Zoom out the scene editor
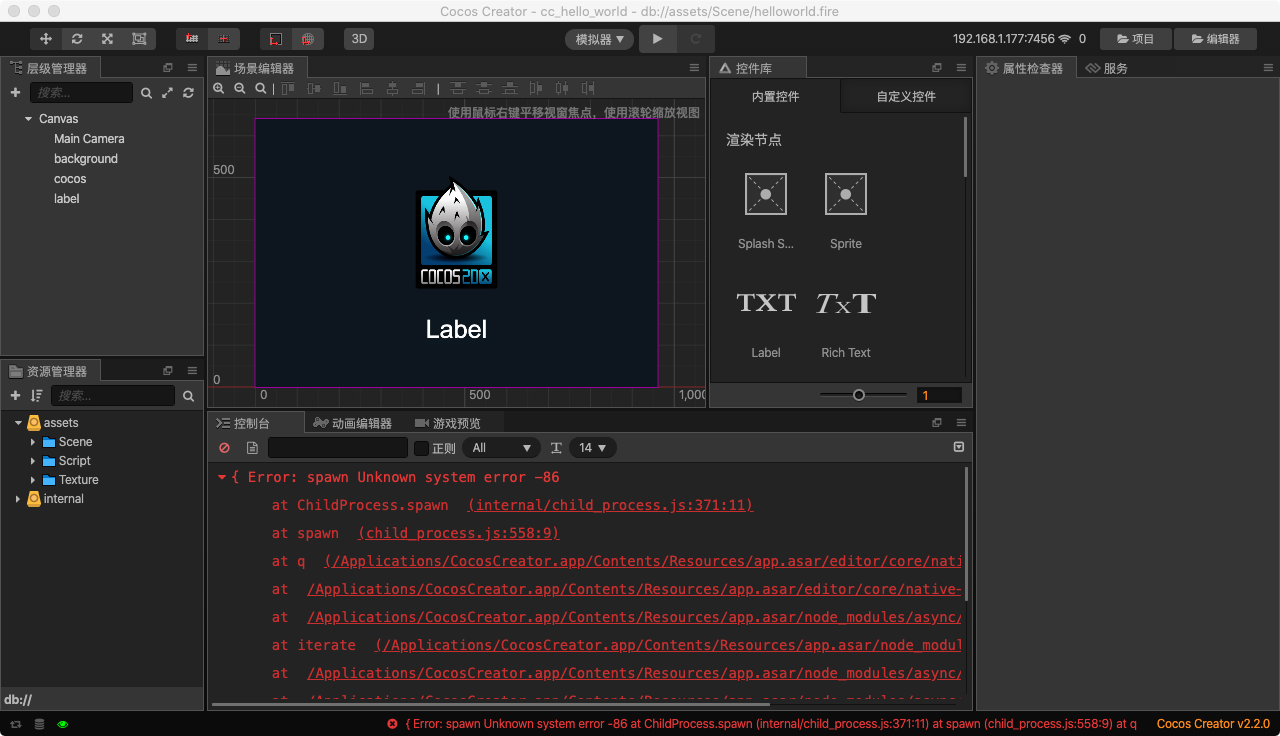The height and width of the screenshot is (736, 1280). [x=240, y=88]
